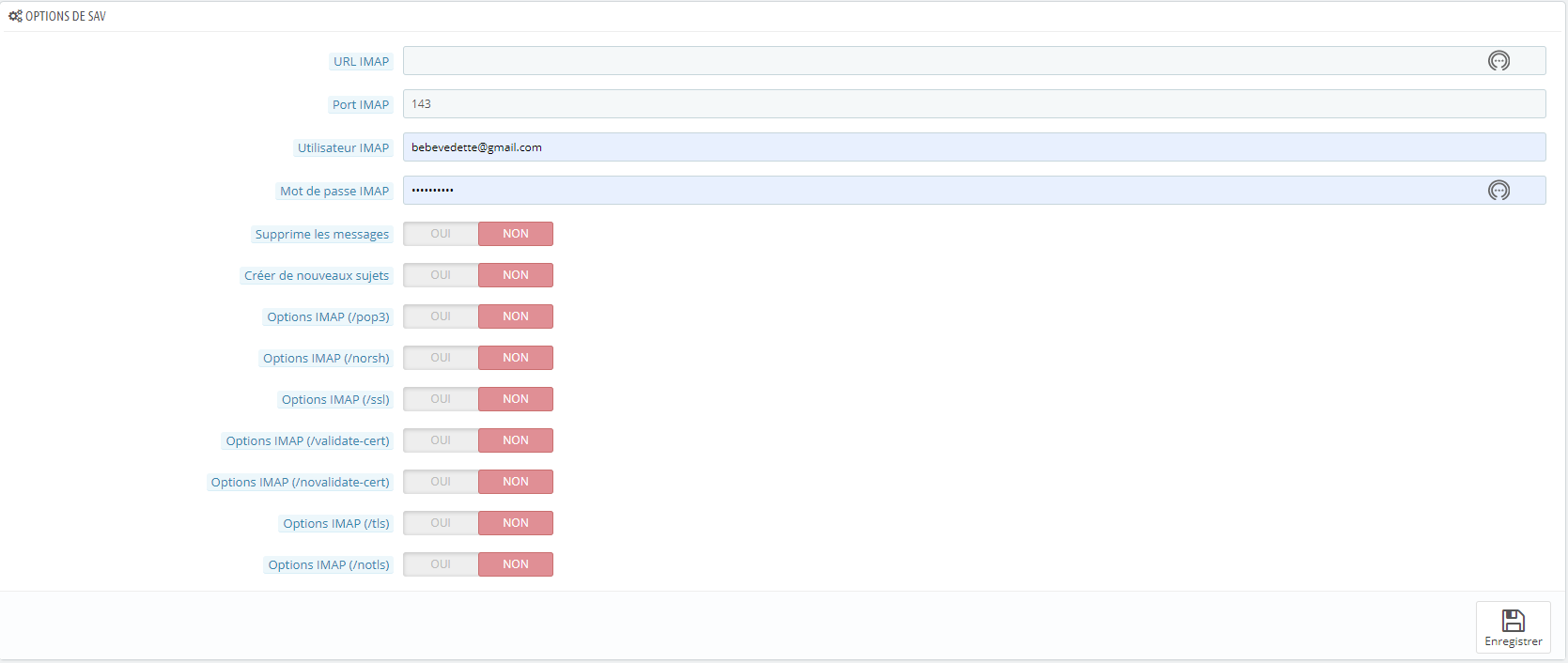Screen dimensions: 1568x663
Task: Select NON for Options IMAP (/validate-cert)
Action: pyautogui.click(x=516, y=440)
